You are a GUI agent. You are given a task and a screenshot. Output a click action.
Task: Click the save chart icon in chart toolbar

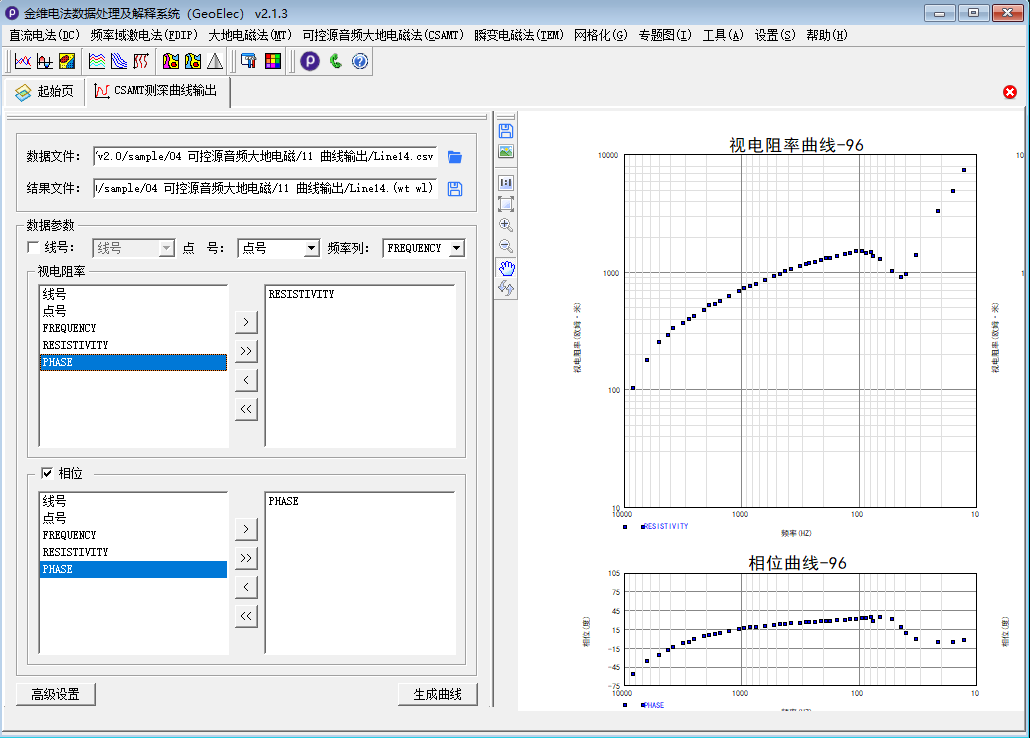pyautogui.click(x=506, y=131)
